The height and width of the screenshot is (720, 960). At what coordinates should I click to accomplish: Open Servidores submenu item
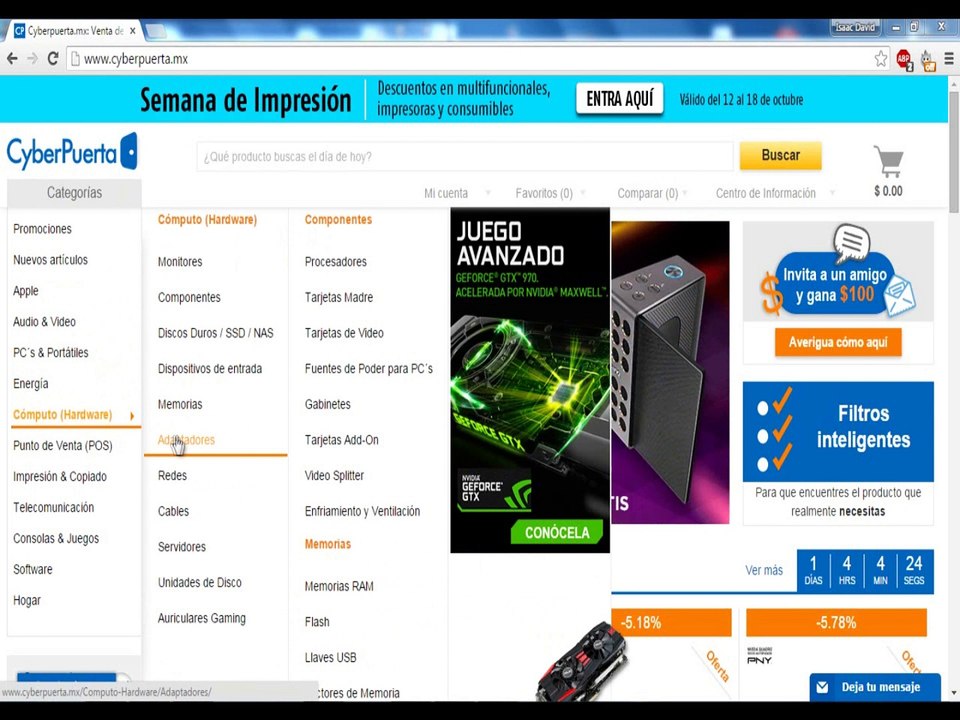click(x=182, y=547)
